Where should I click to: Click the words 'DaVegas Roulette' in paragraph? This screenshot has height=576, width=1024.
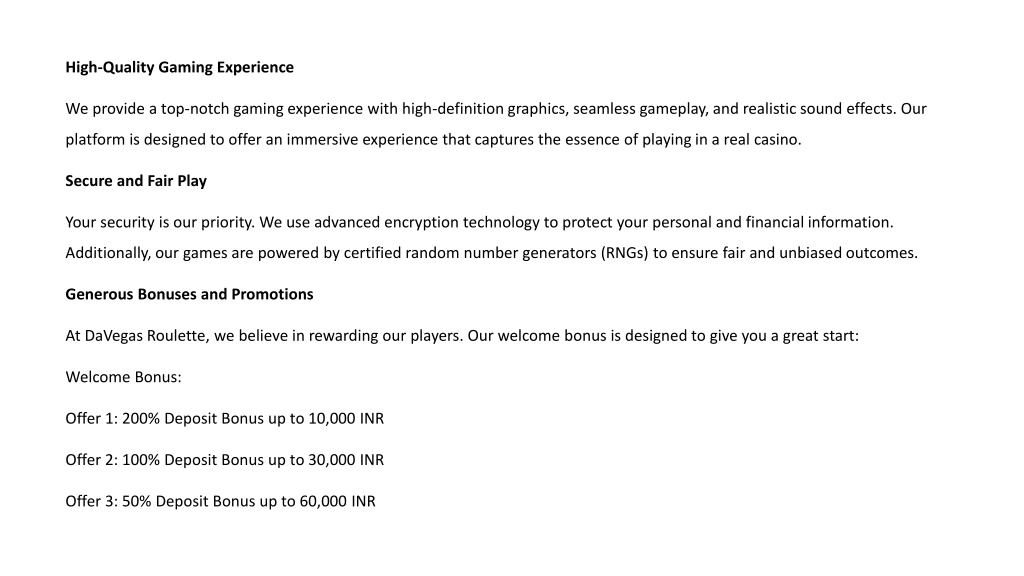tap(145, 336)
